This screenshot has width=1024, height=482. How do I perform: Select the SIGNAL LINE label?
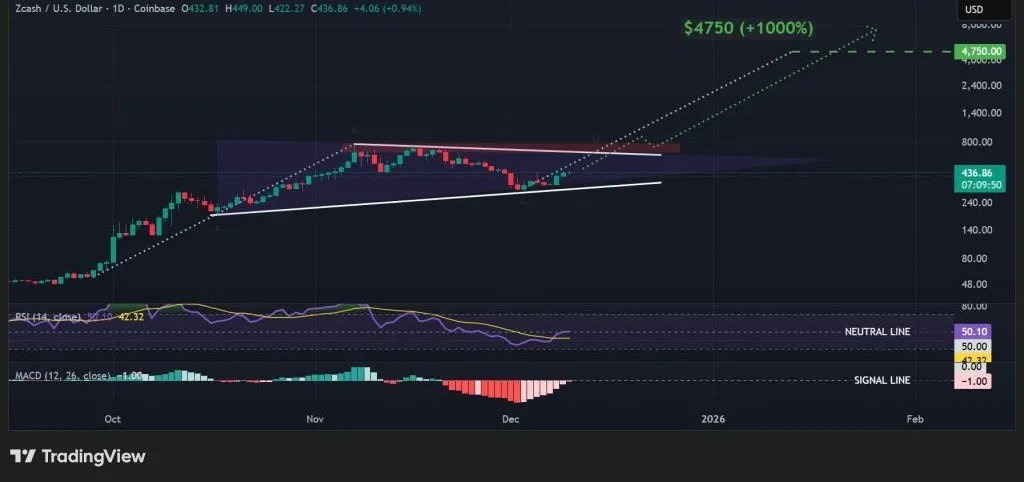coord(882,381)
